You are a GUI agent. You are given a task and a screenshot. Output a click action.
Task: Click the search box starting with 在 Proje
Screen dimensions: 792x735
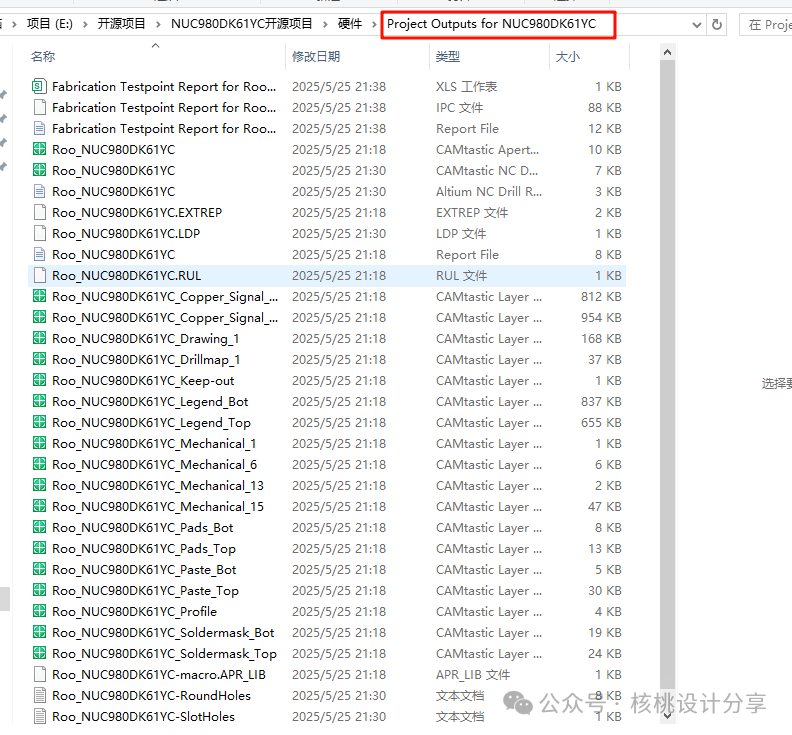pos(766,24)
